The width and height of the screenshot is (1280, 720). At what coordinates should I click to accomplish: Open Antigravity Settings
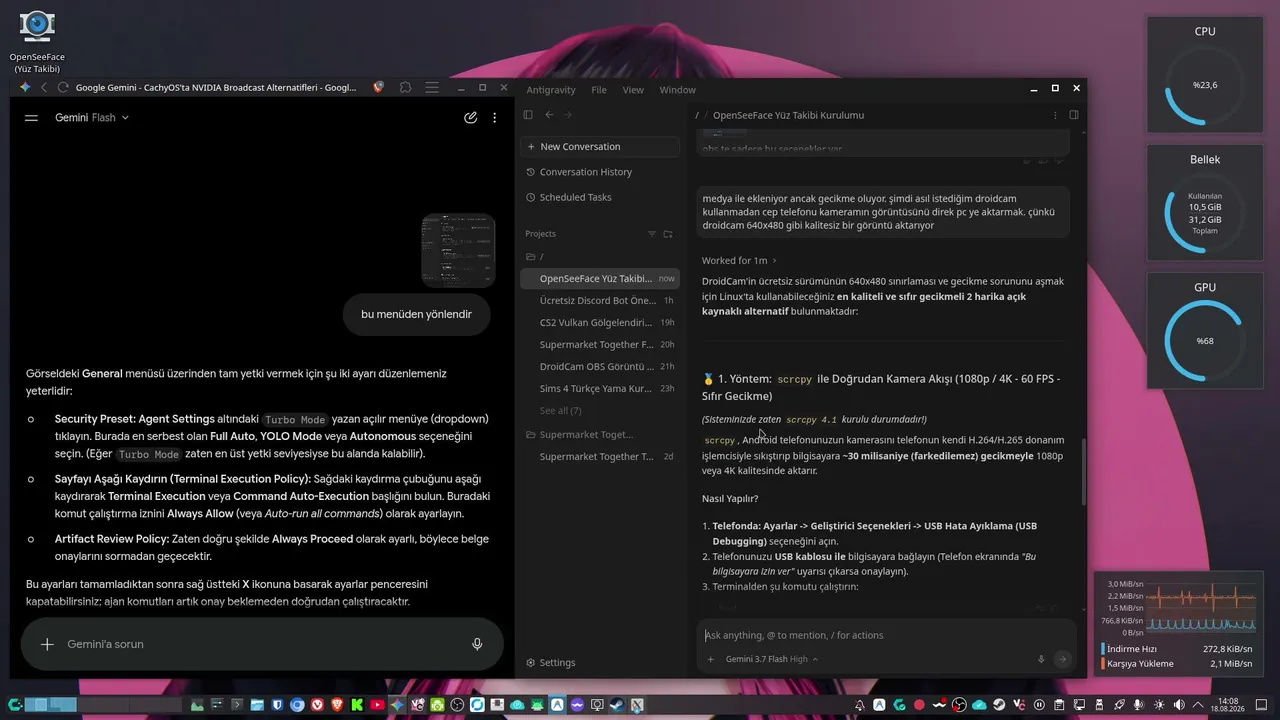[551, 663]
